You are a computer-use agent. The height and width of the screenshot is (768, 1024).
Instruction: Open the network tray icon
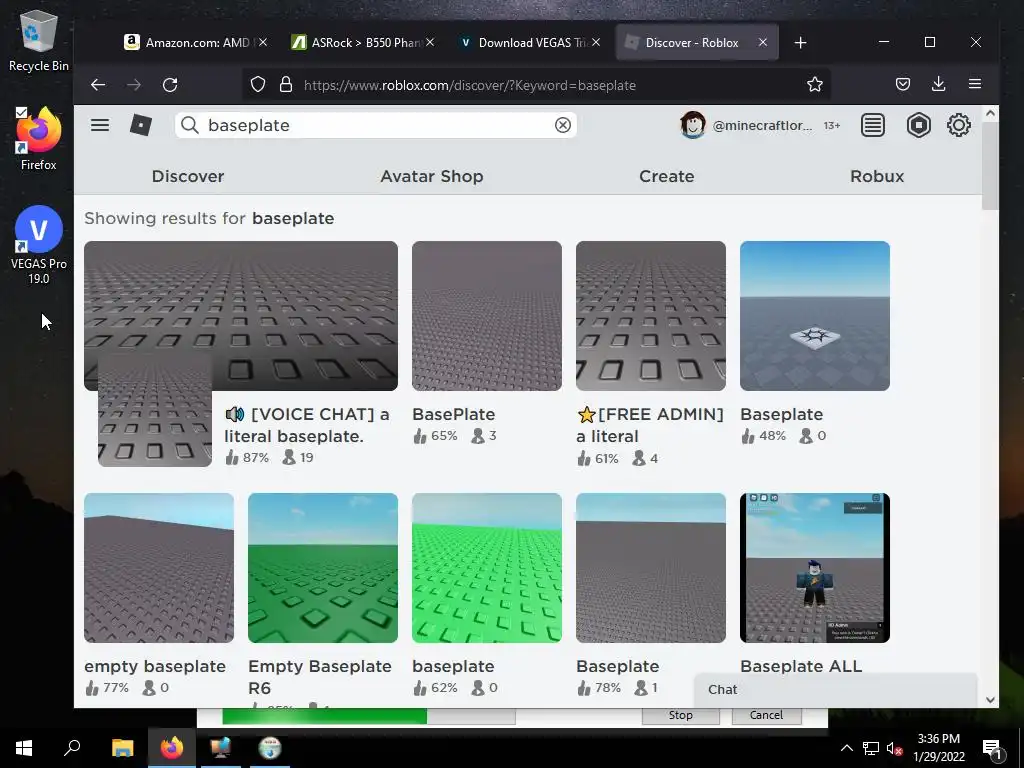(871, 748)
